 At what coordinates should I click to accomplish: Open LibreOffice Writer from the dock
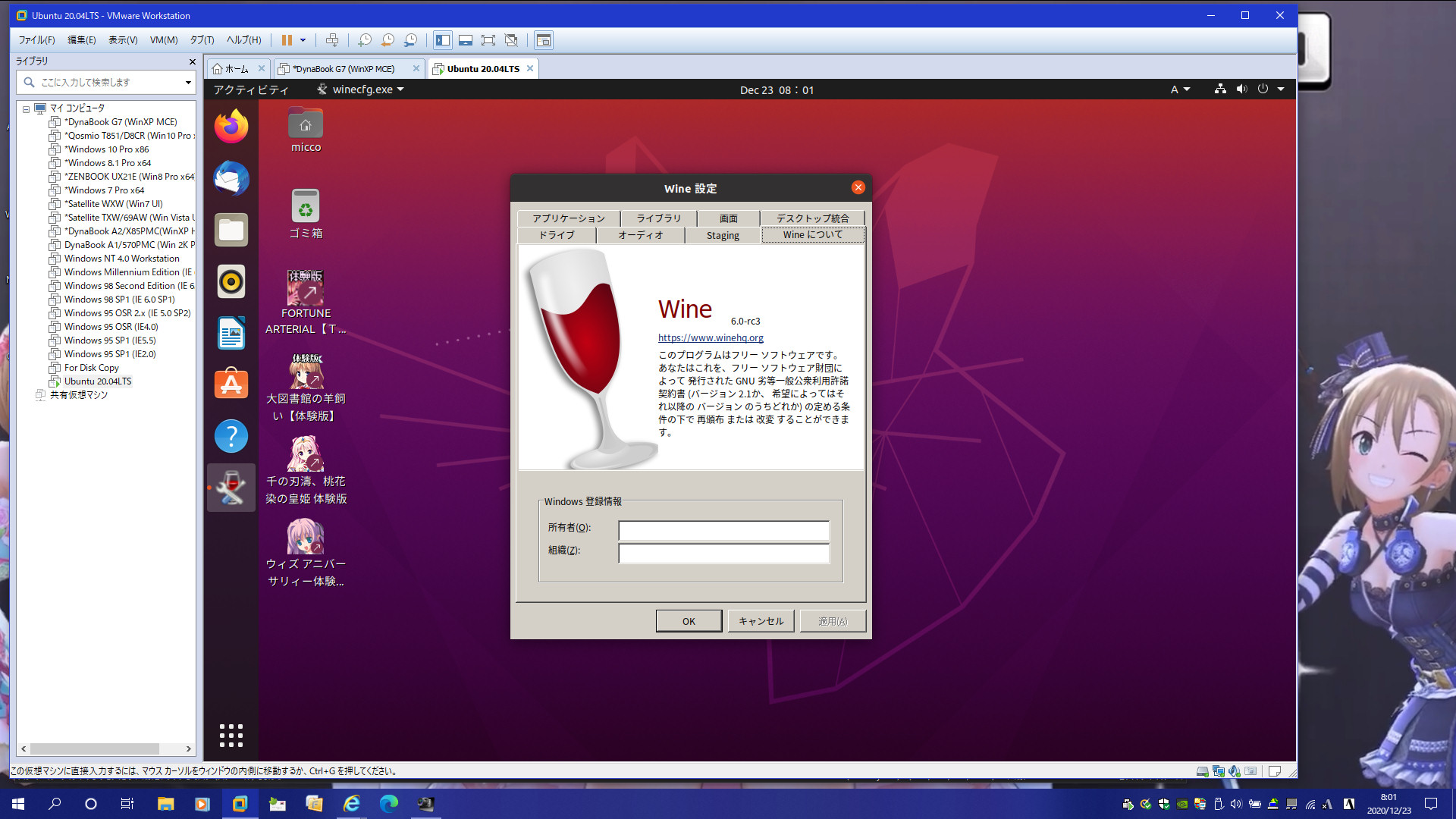point(231,334)
